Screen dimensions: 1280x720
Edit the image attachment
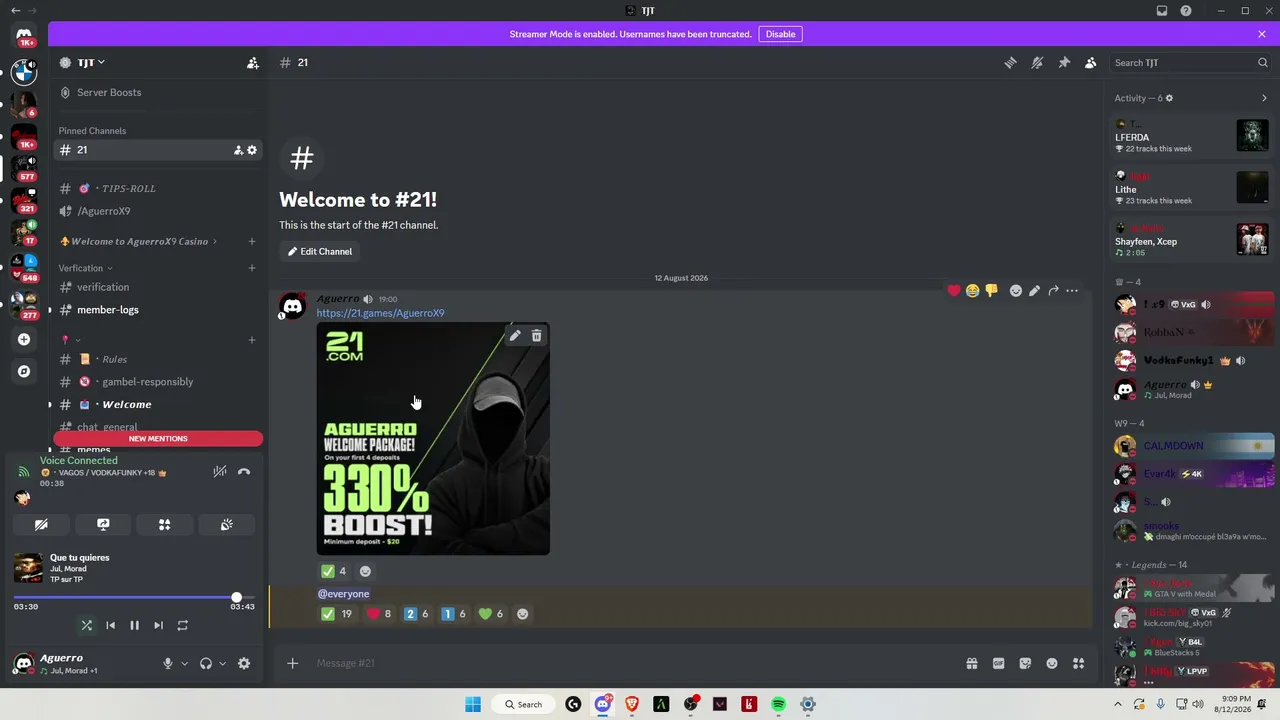[x=515, y=336]
